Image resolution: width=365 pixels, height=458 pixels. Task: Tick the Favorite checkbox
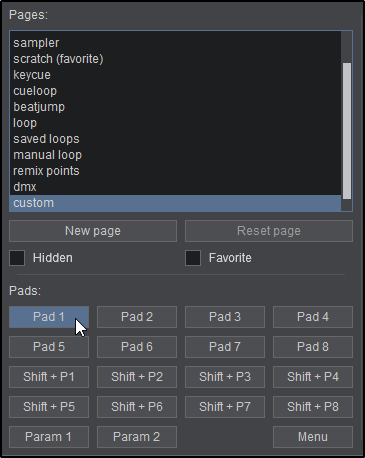click(193, 258)
